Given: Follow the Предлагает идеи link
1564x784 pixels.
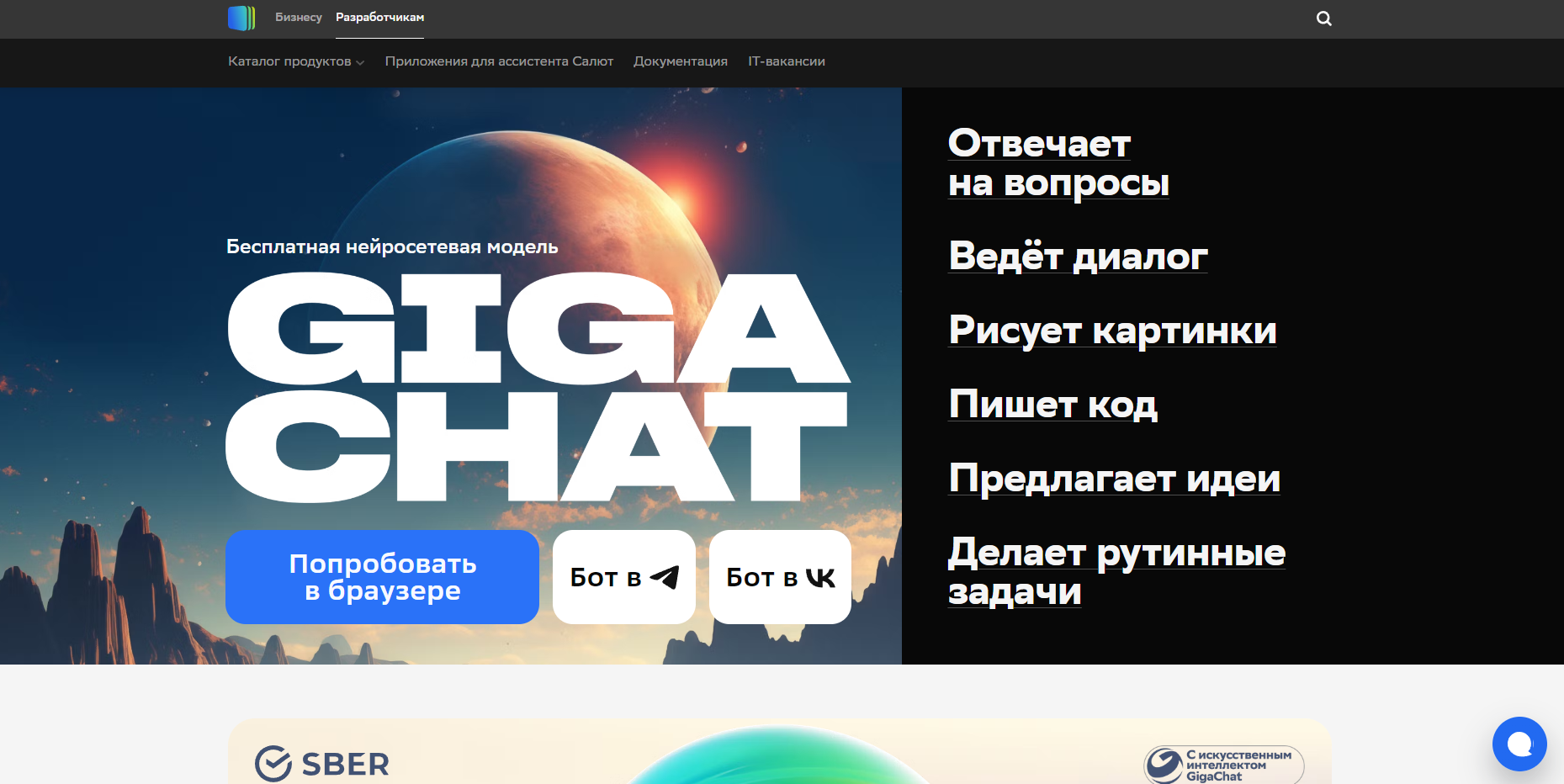Looking at the screenshot, I should click(x=1114, y=478).
